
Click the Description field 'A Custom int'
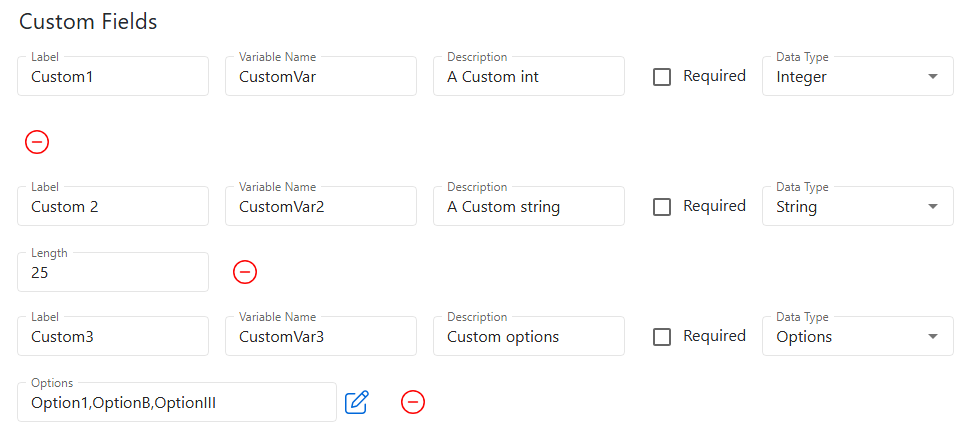(x=528, y=77)
